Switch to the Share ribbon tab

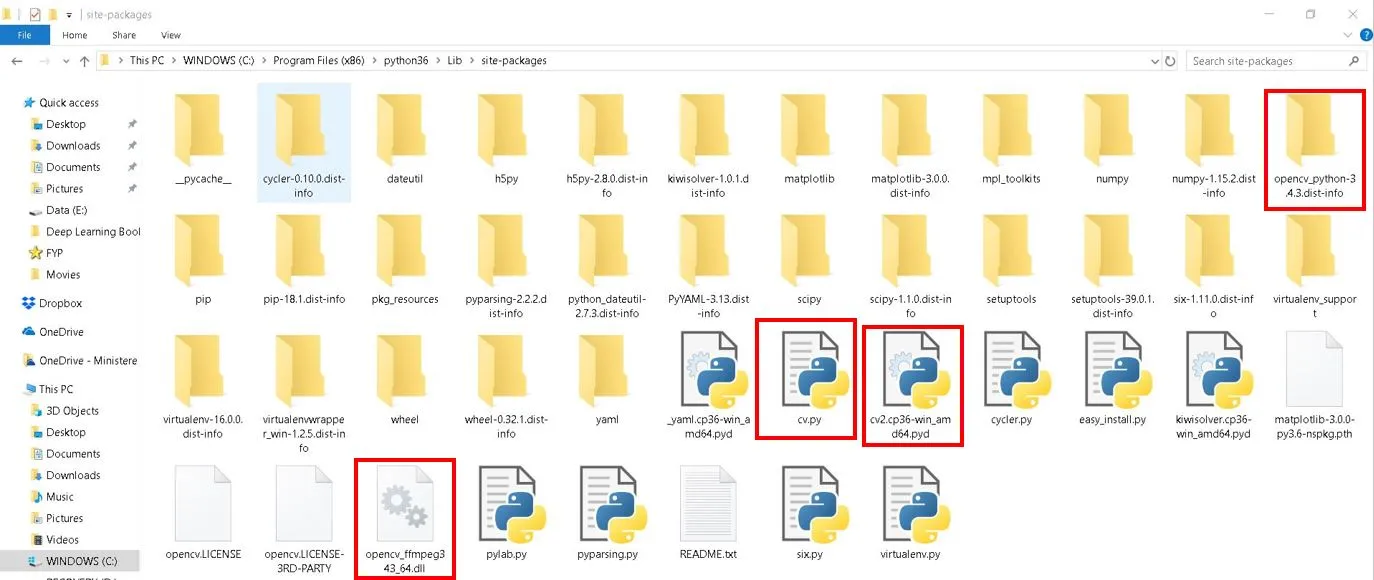[x=124, y=35]
